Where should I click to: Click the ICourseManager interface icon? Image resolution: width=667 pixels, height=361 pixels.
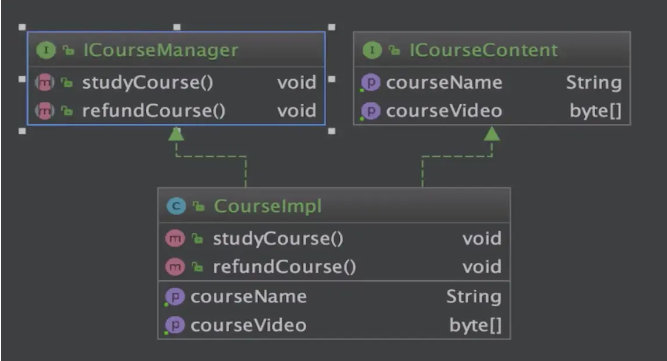coord(46,50)
